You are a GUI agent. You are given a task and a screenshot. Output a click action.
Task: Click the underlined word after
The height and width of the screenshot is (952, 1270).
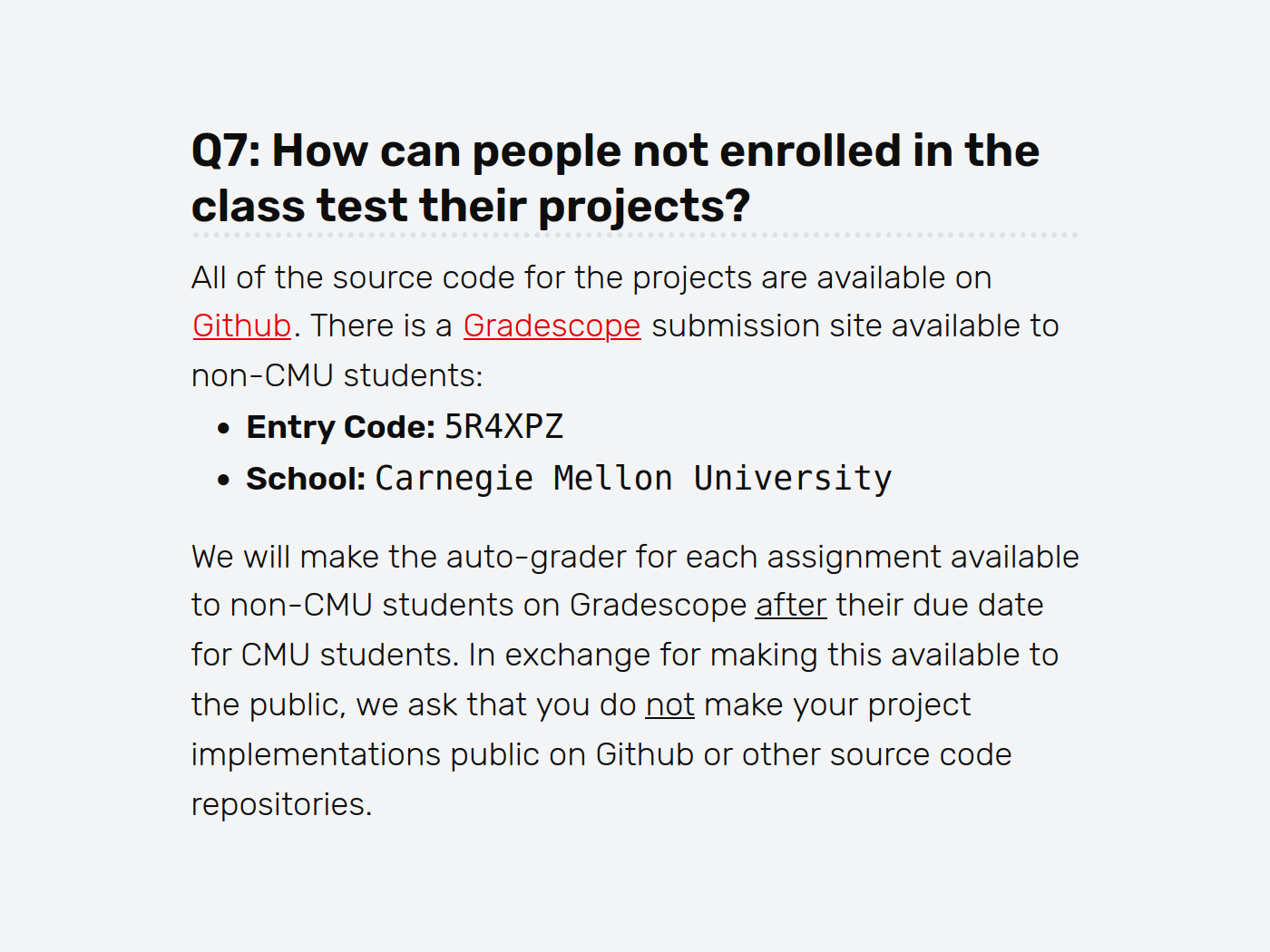pyautogui.click(x=791, y=605)
